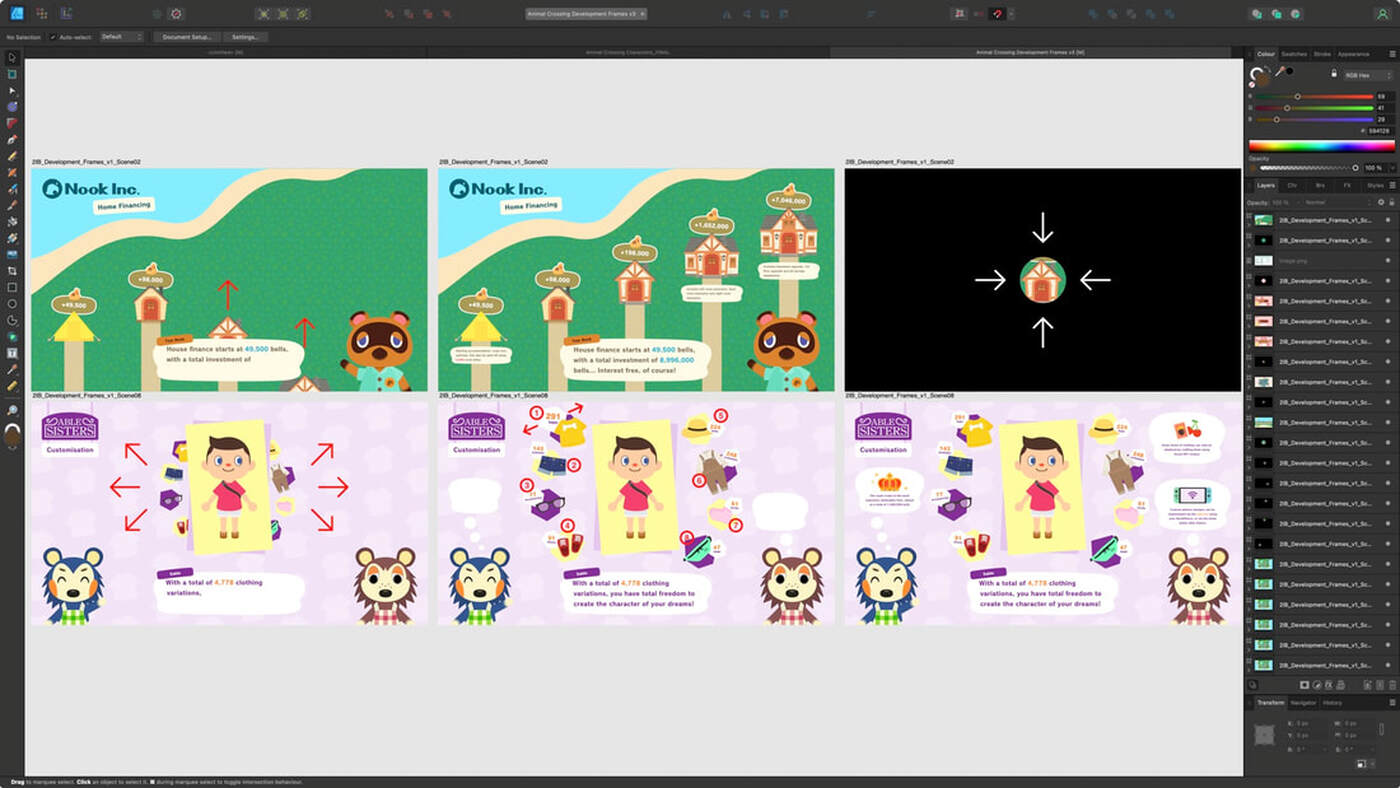Switch to the History tab
The image size is (1400, 788).
[x=1333, y=703]
